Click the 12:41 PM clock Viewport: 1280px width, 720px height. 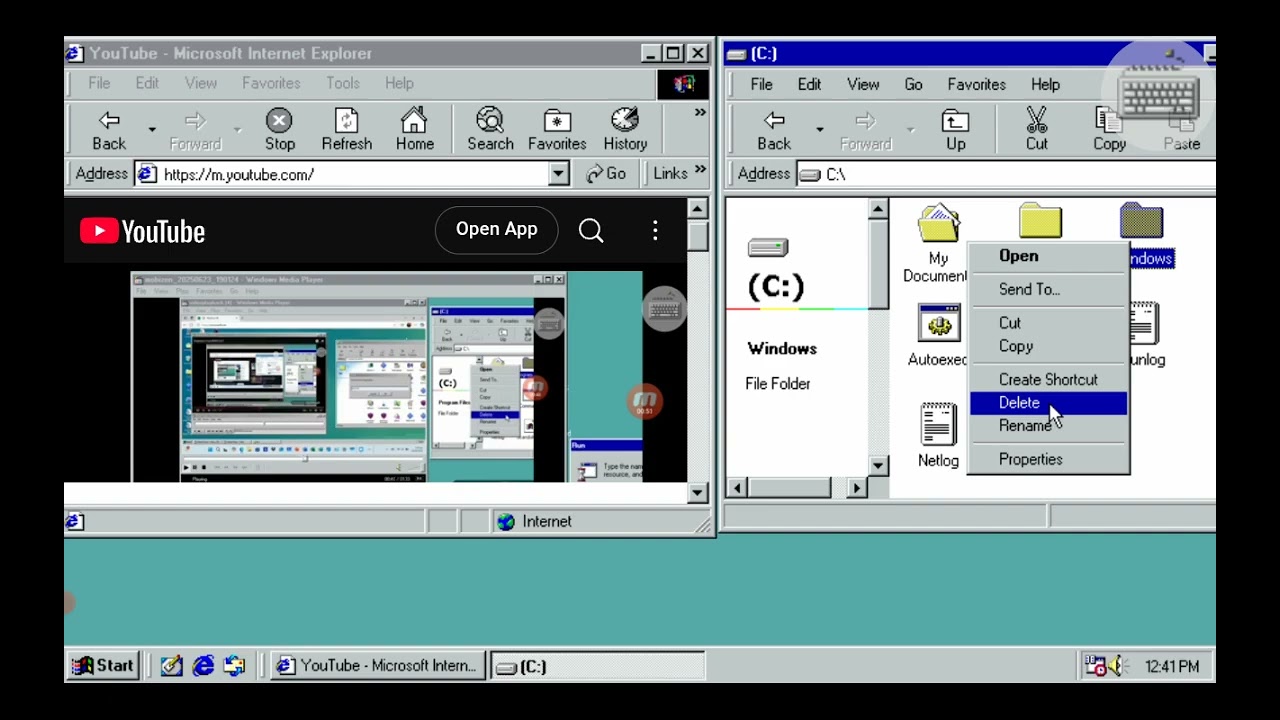pyautogui.click(x=1172, y=667)
